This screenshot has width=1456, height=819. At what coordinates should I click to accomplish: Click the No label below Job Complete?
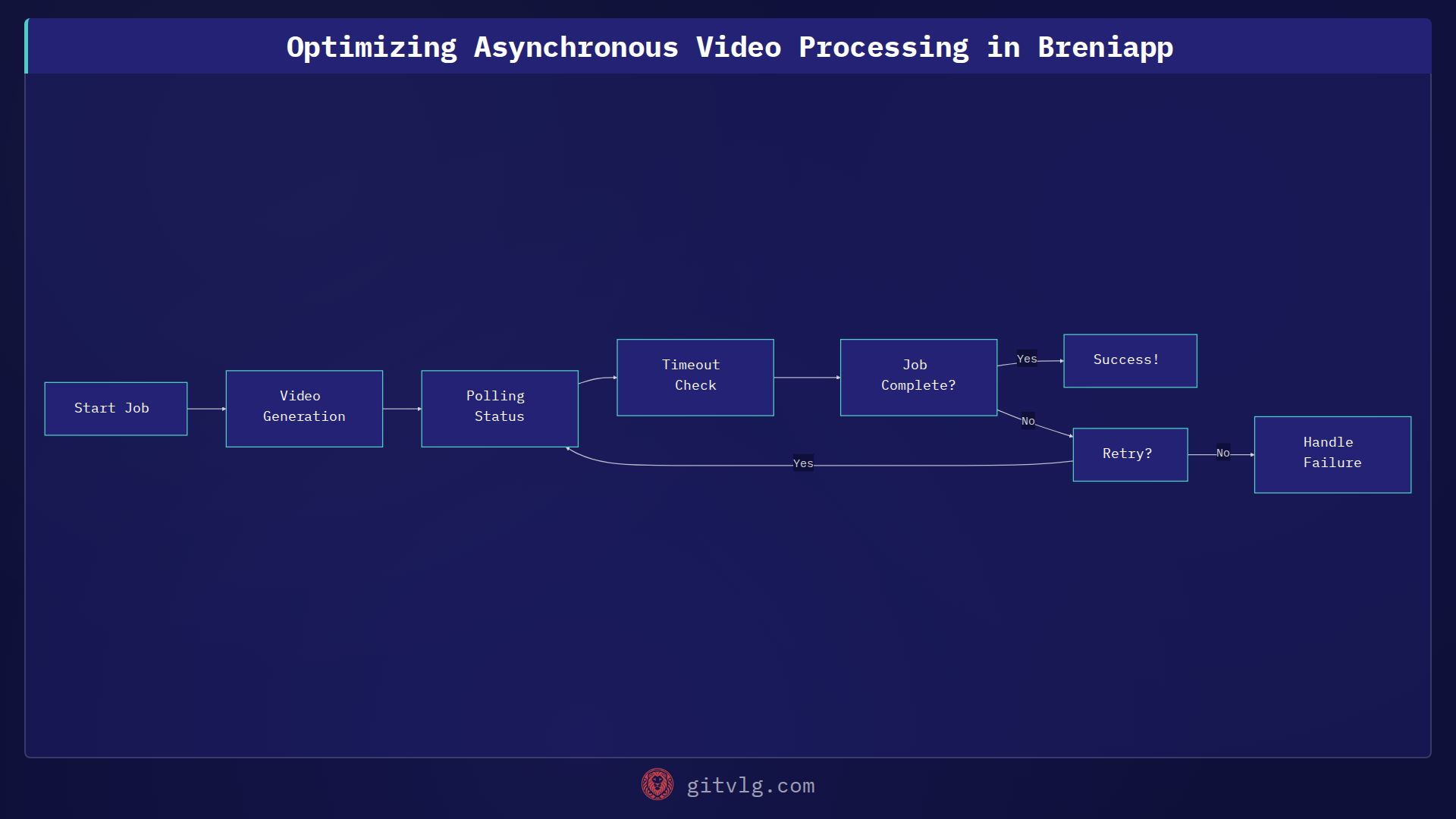click(1028, 421)
